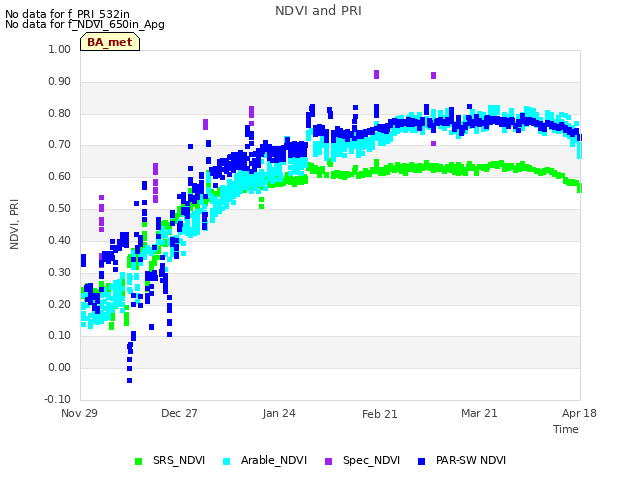Click the 0.10 y-axis tick label
Image resolution: width=640 pixels, height=480 pixels.
point(60,336)
